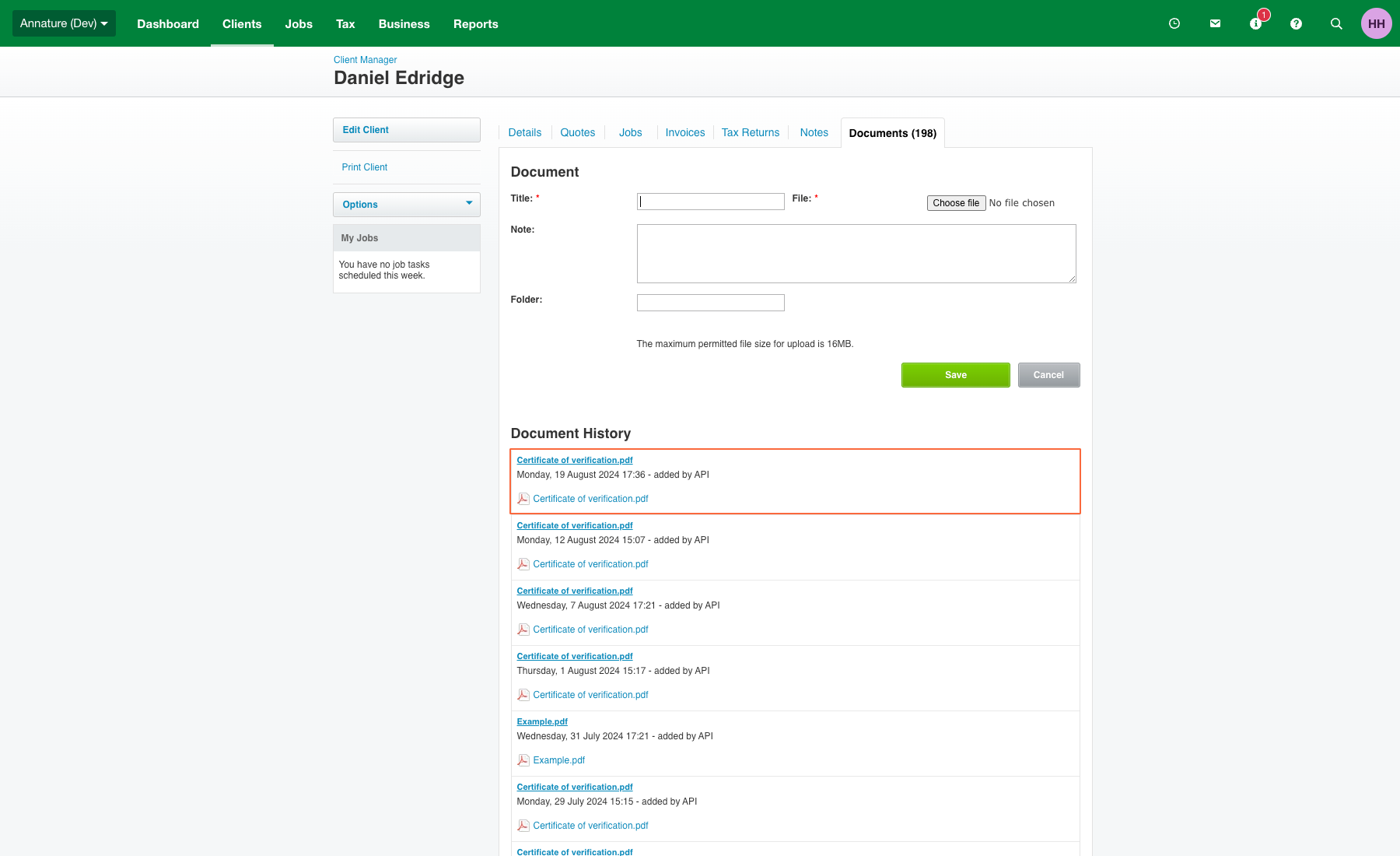Open the notifications info icon with badge
This screenshot has height=856, width=1400.
coord(1255,23)
